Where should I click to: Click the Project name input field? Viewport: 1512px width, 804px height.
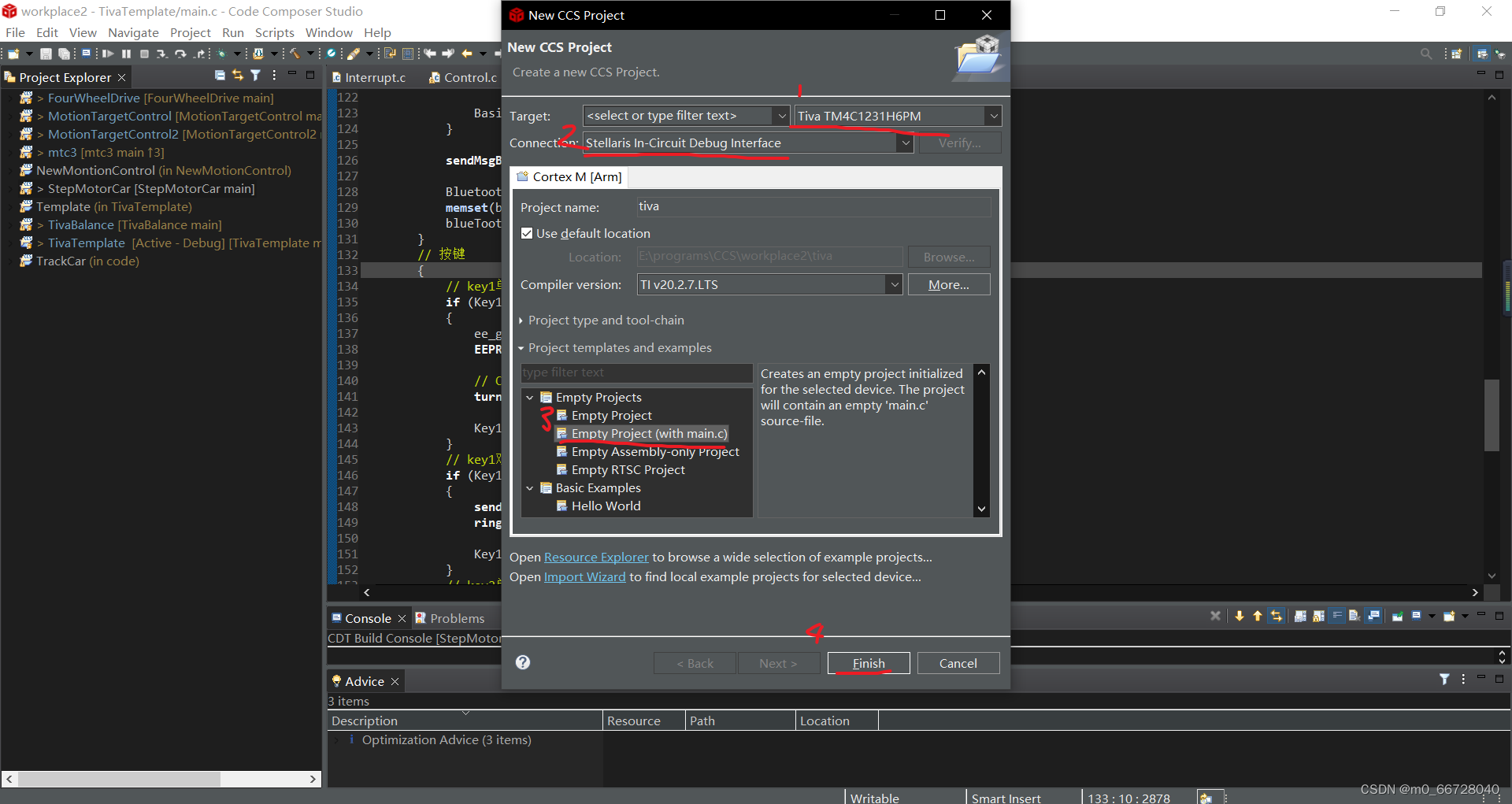(813, 206)
